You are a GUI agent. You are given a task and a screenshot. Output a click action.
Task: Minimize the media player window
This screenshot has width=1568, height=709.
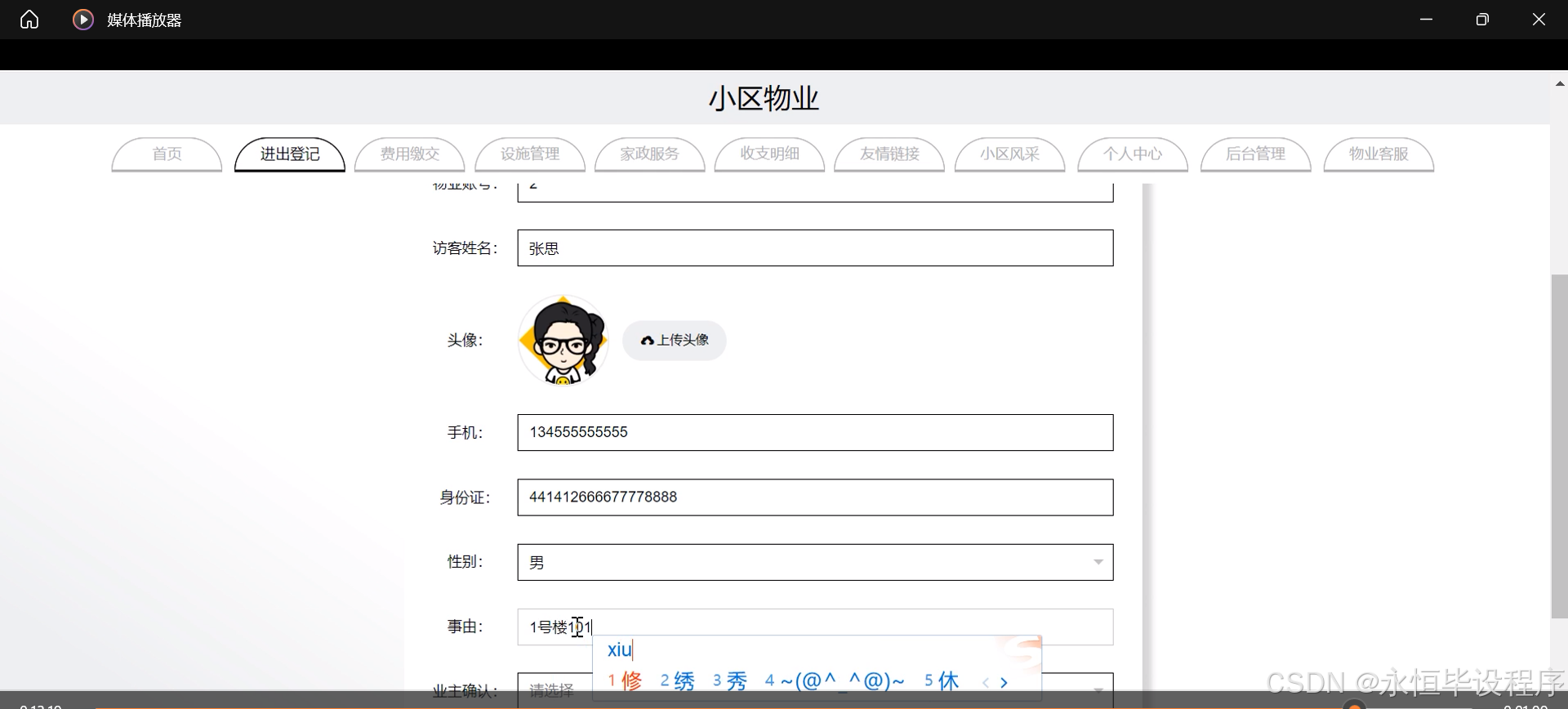[1427, 19]
